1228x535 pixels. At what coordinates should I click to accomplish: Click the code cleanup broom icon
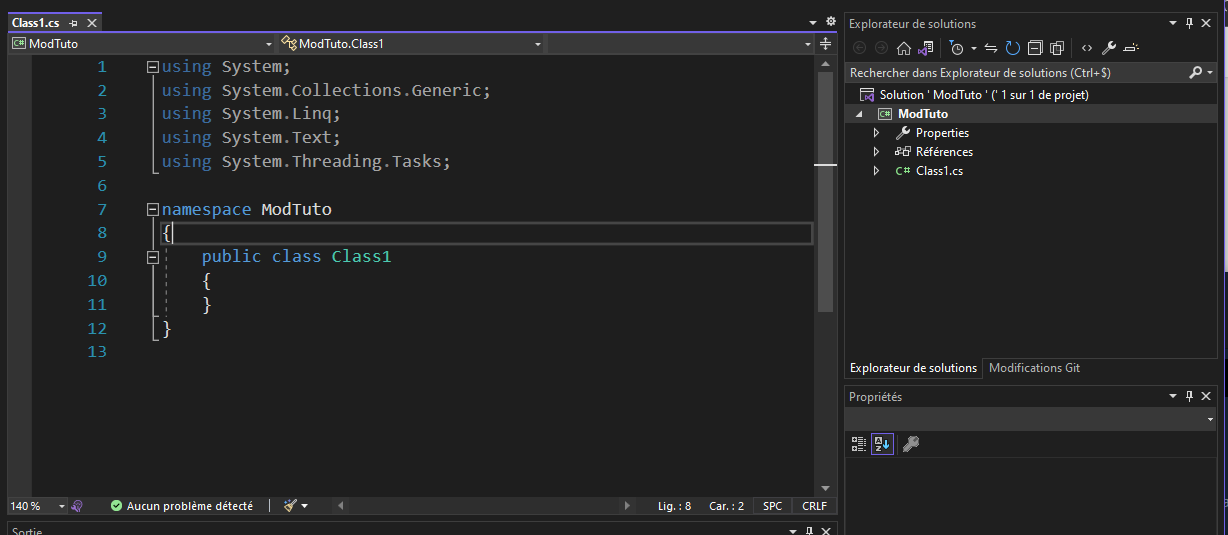click(290, 506)
